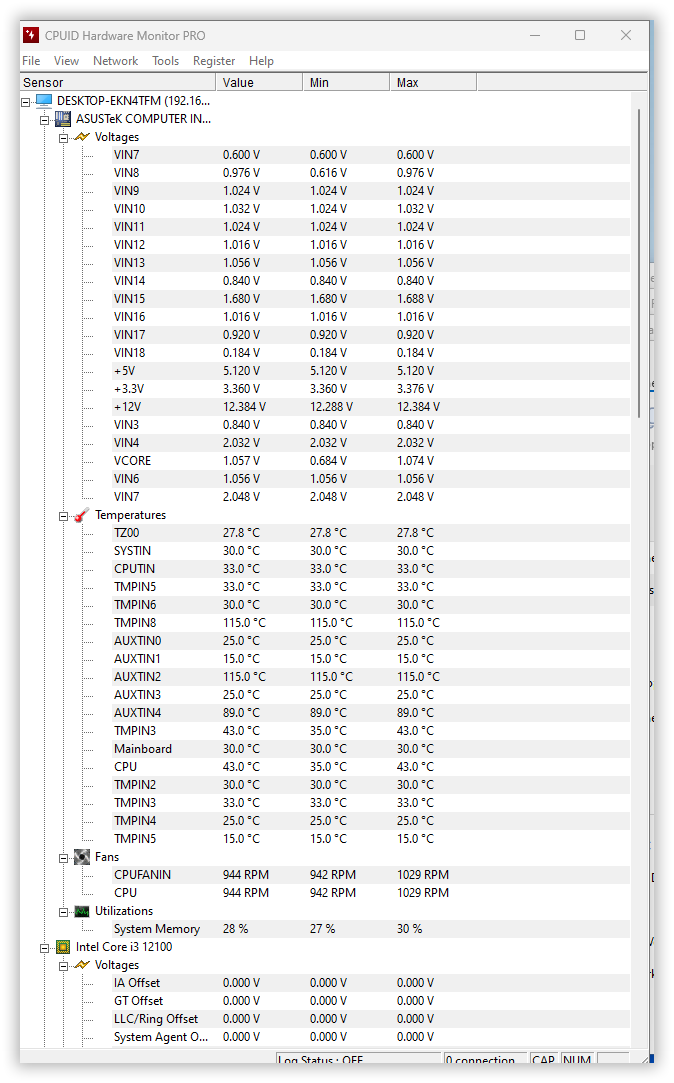Image resolution: width=674 pixels, height=1083 pixels.
Task: Collapse the Temperatures tree section
Action: pyautogui.click(x=63, y=516)
